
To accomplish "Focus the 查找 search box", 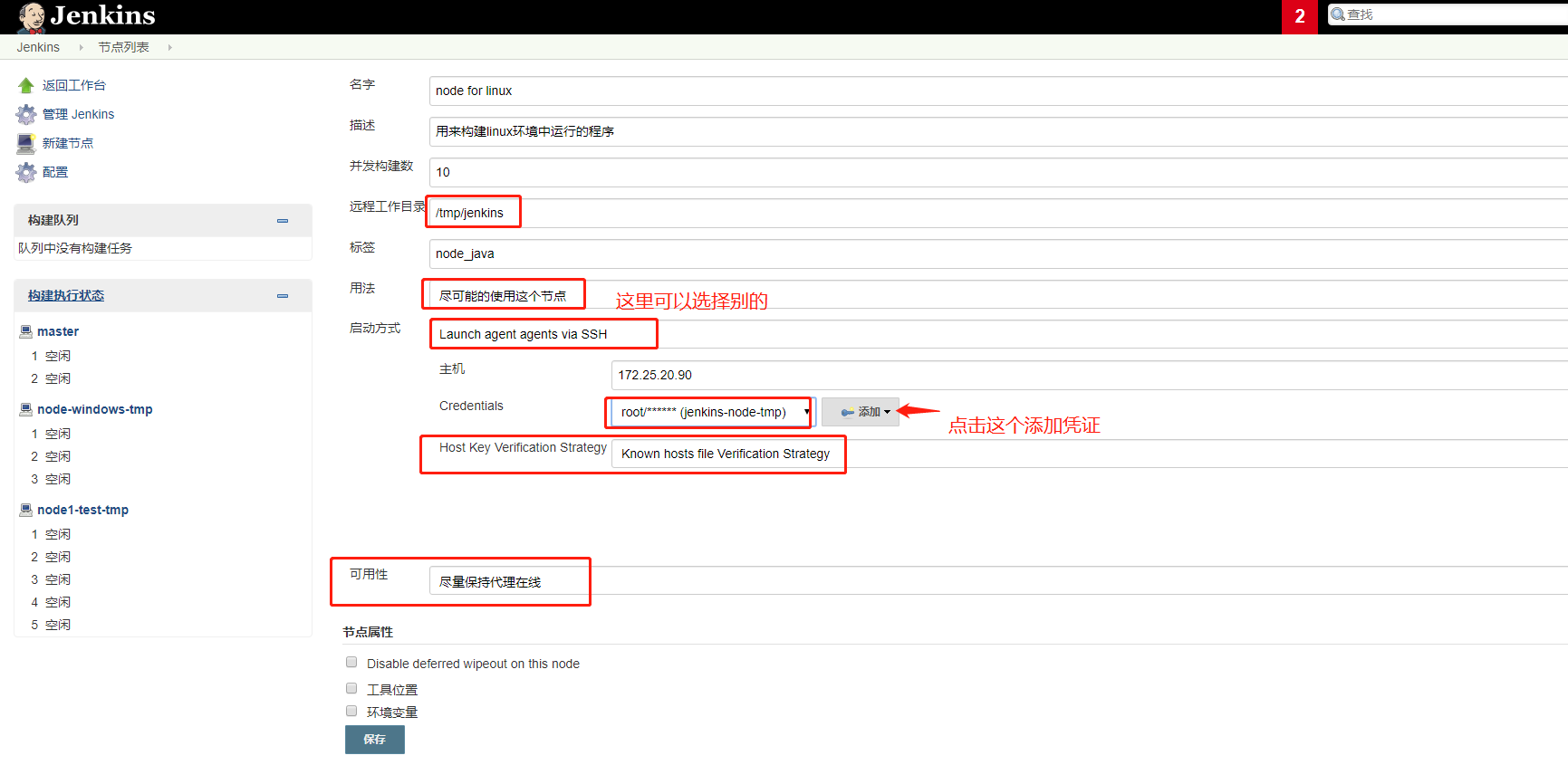I will click(1448, 14).
